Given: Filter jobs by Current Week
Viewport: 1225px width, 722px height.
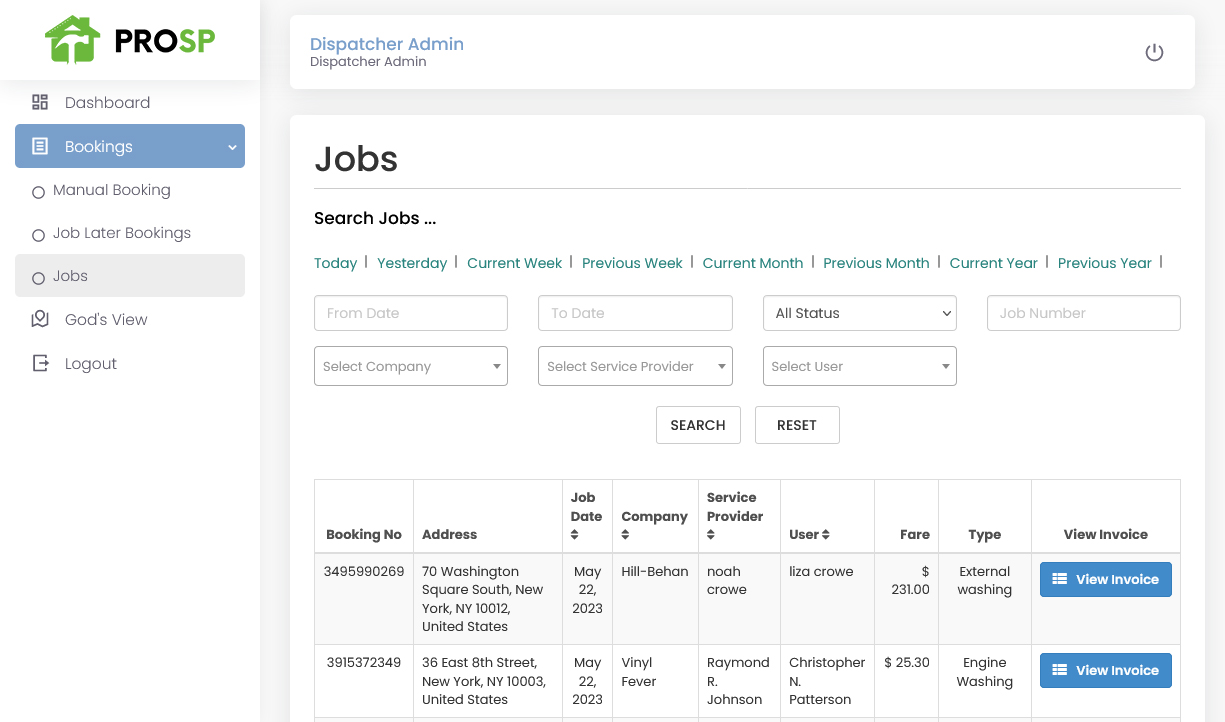Looking at the screenshot, I should coord(515,263).
